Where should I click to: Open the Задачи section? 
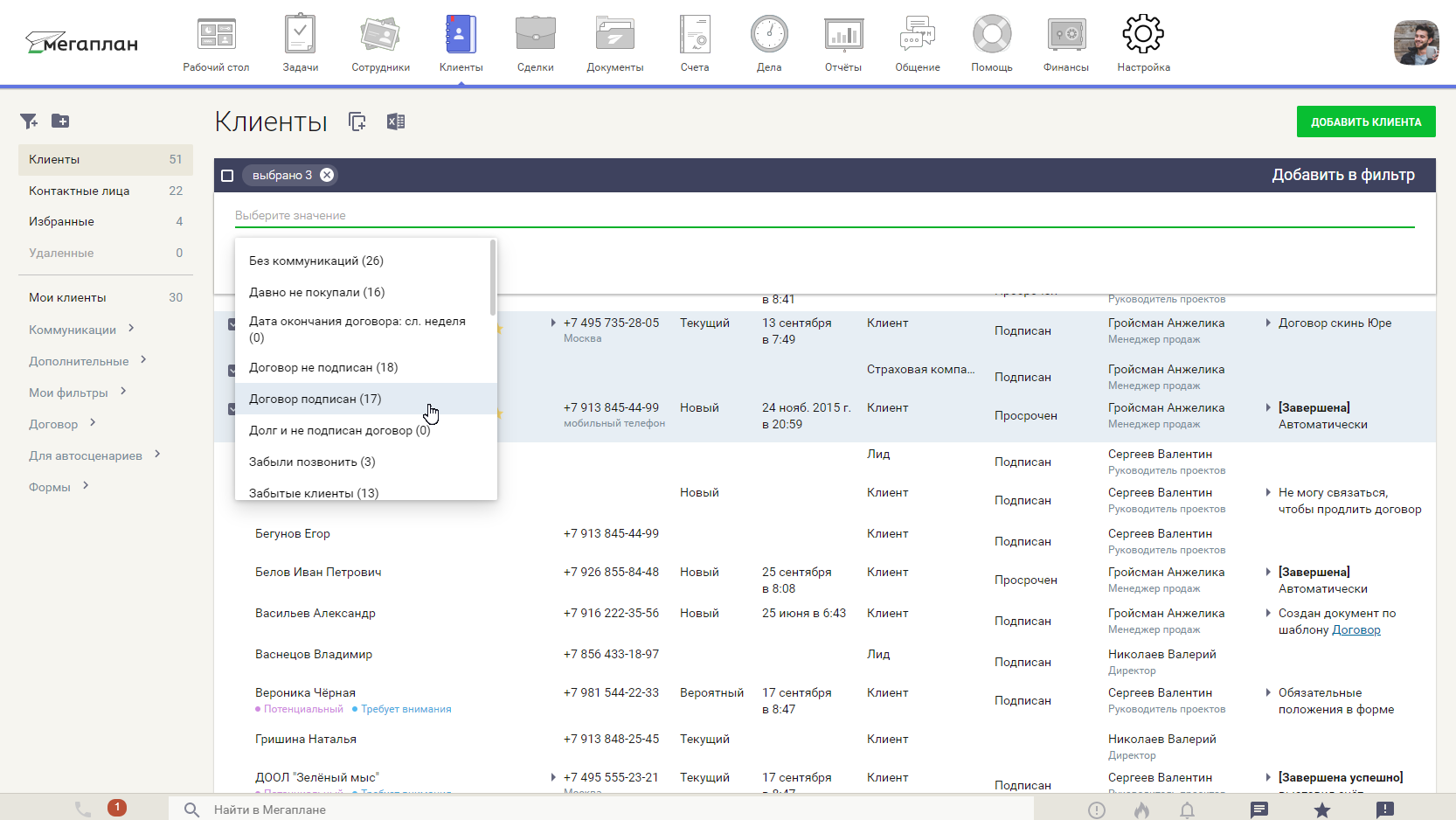click(300, 44)
